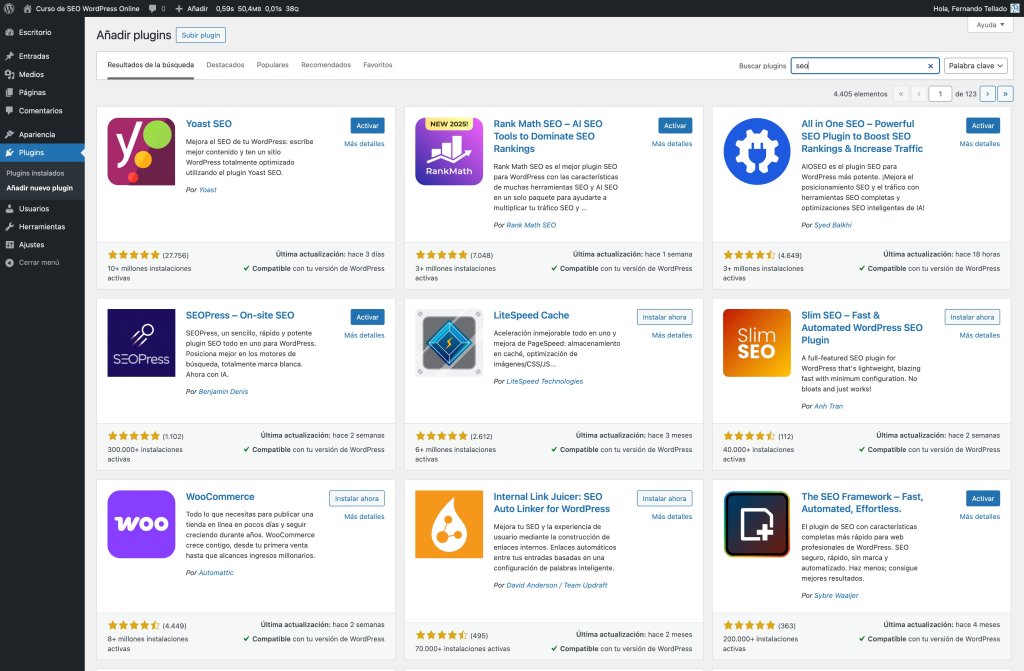This screenshot has height=671, width=1024.
Task: Switch to the Populares tab
Action: (272, 65)
